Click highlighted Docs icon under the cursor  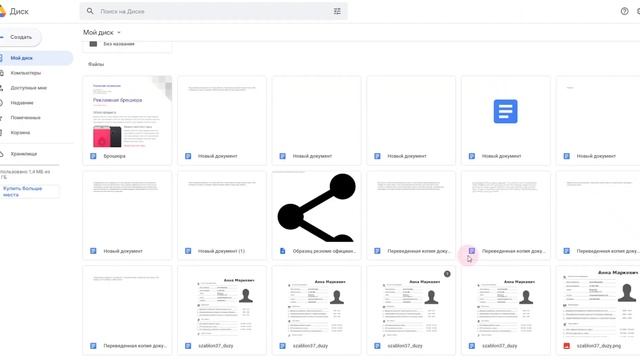pyautogui.click(x=472, y=251)
